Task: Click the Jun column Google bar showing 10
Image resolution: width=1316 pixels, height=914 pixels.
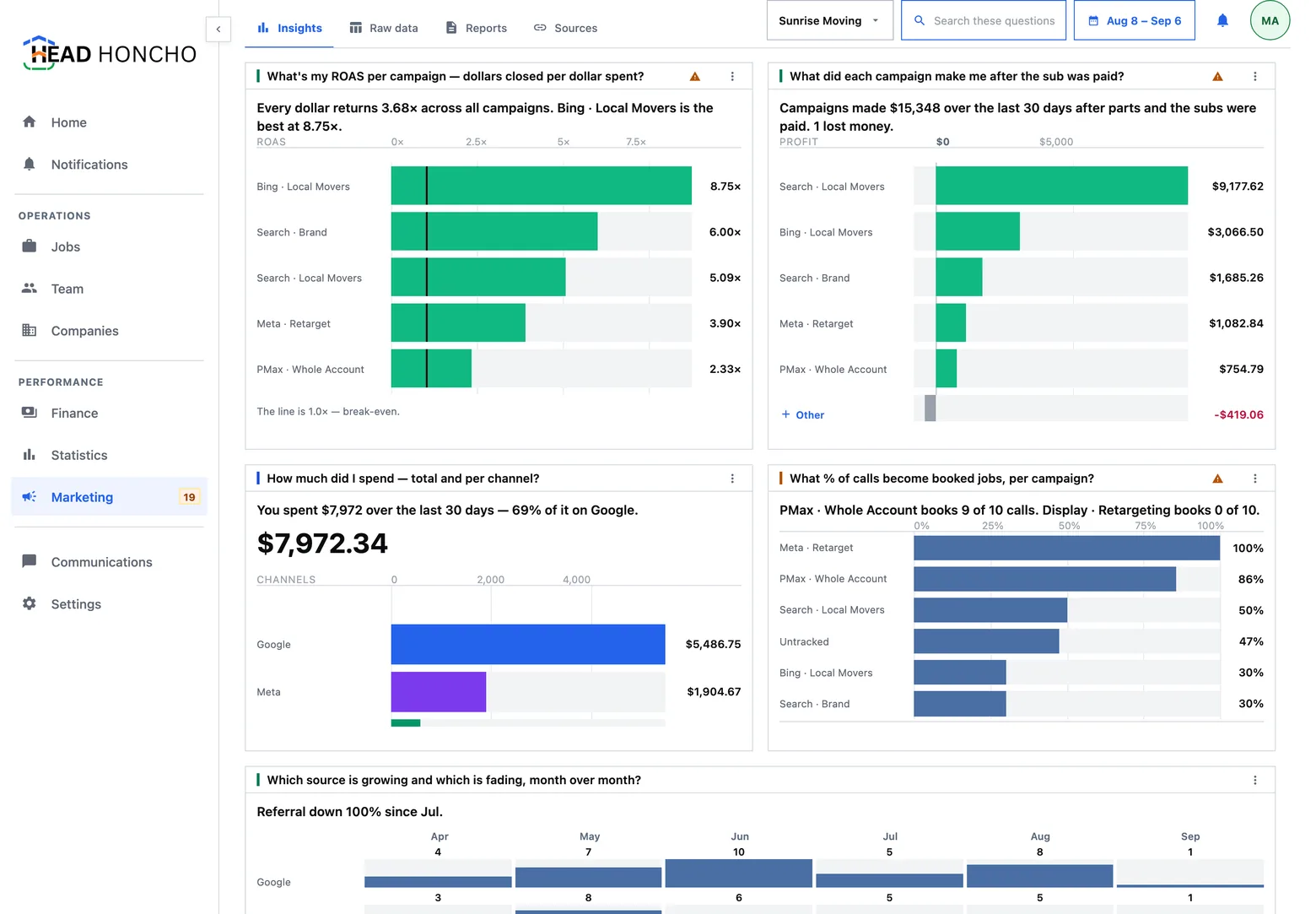Action: click(x=739, y=873)
